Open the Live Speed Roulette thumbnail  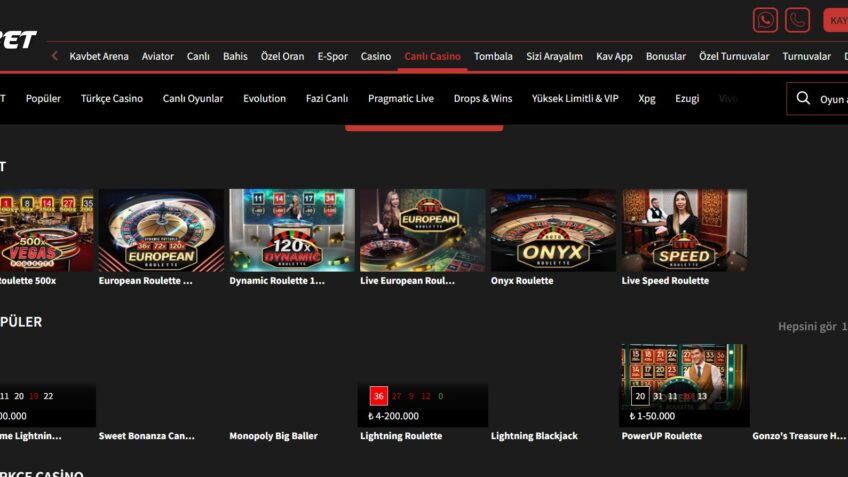683,230
